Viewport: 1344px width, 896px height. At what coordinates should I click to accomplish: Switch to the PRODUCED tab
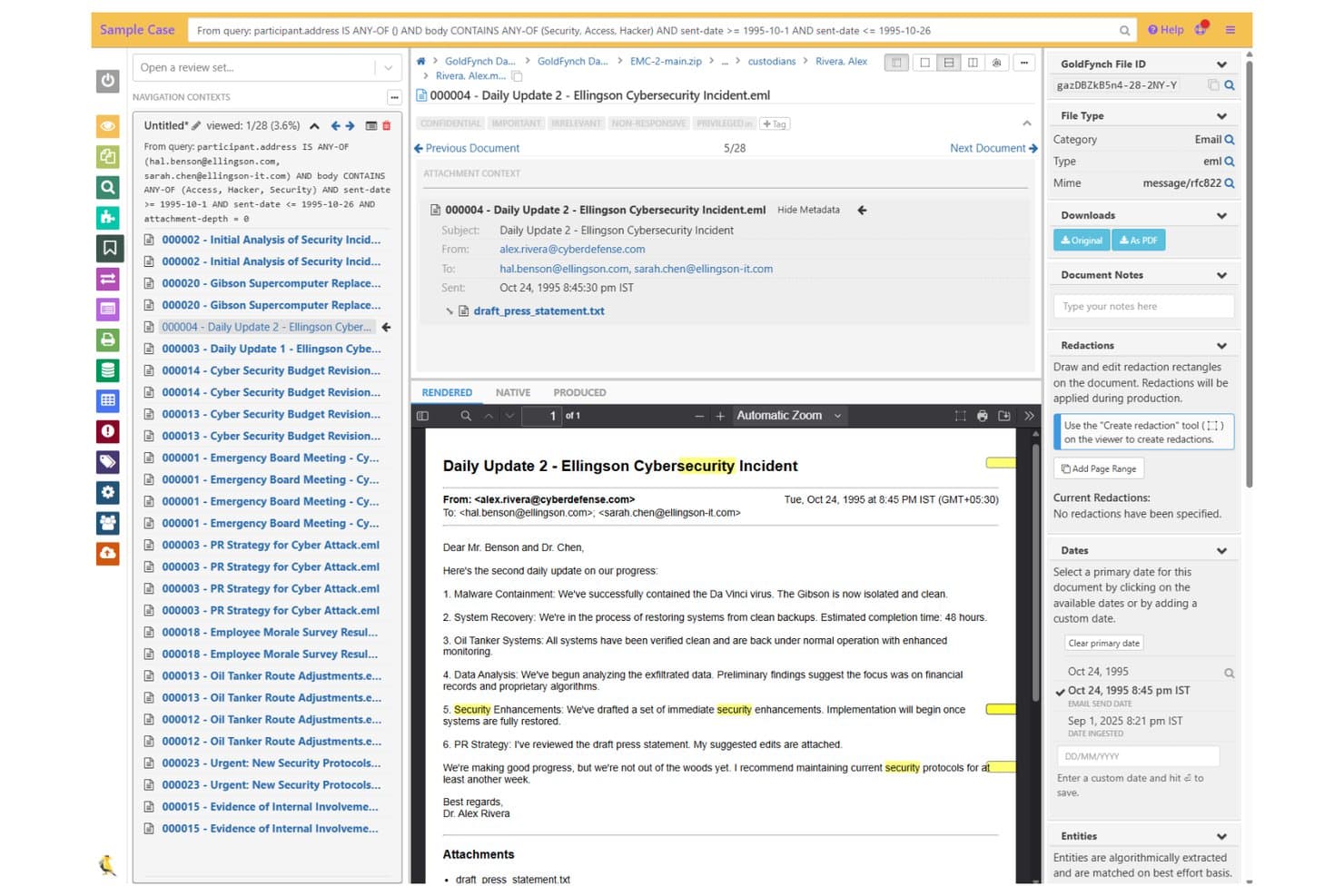(x=579, y=393)
